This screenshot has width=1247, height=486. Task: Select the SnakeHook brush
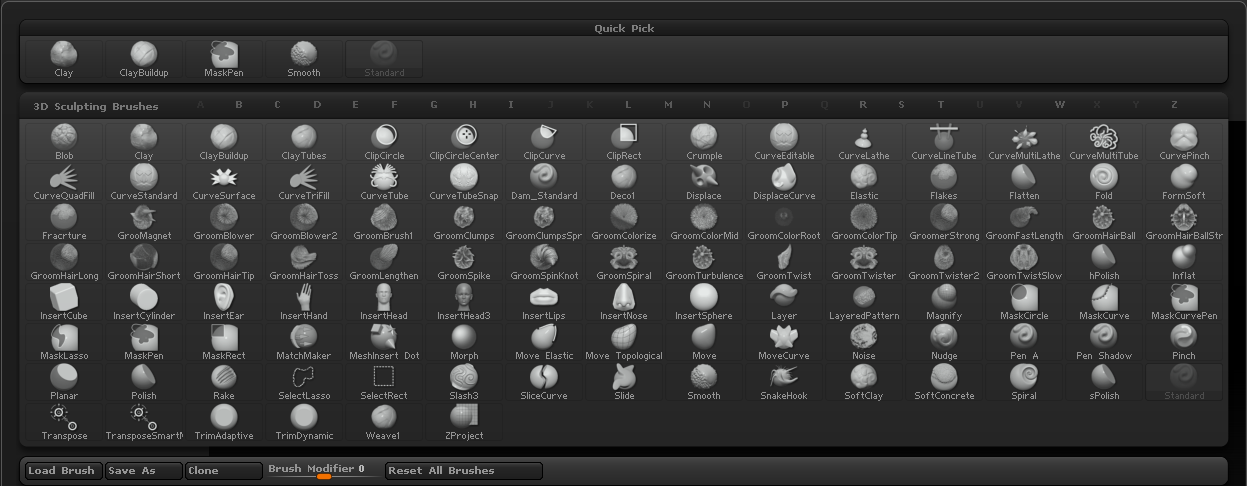click(783, 382)
